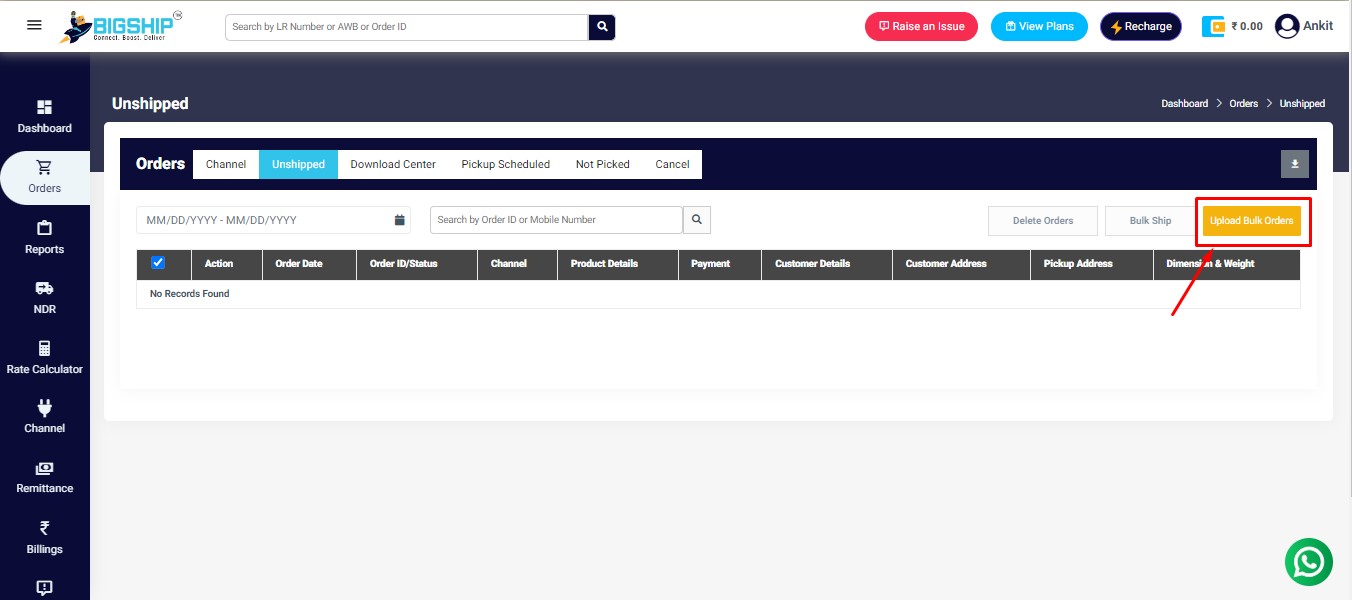
Task: Open the Billings section
Action: click(x=44, y=537)
